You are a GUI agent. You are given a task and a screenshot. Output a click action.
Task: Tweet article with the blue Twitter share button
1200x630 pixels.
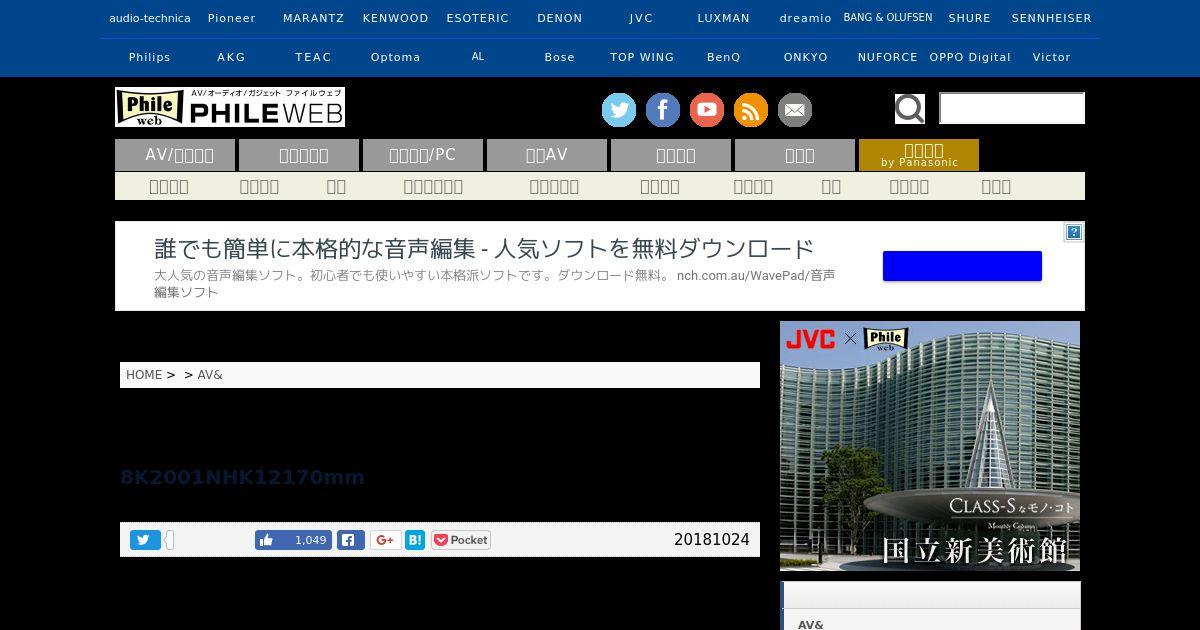tap(145, 540)
